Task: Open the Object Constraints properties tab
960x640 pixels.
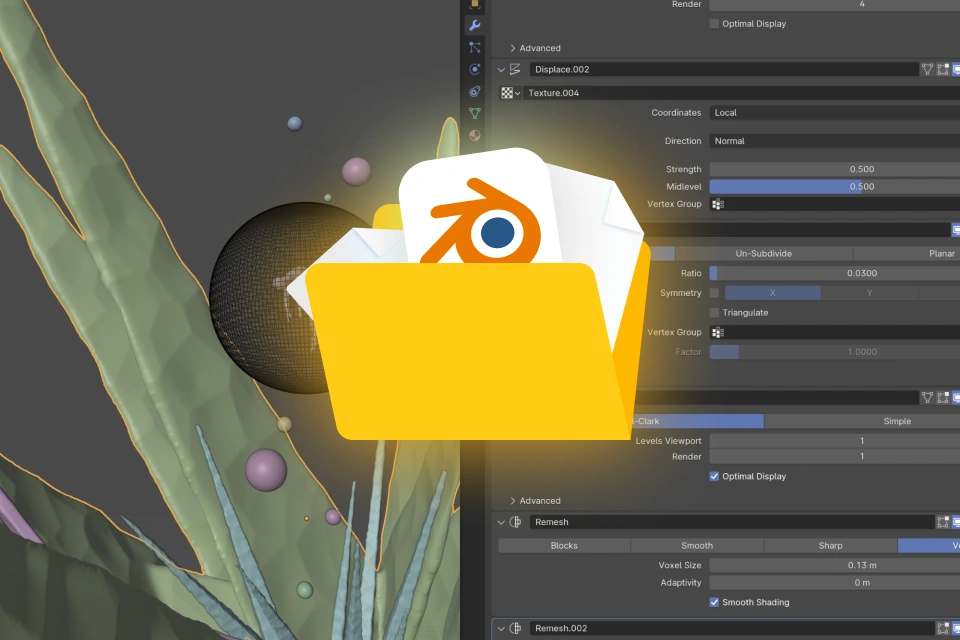Action: pos(474,91)
